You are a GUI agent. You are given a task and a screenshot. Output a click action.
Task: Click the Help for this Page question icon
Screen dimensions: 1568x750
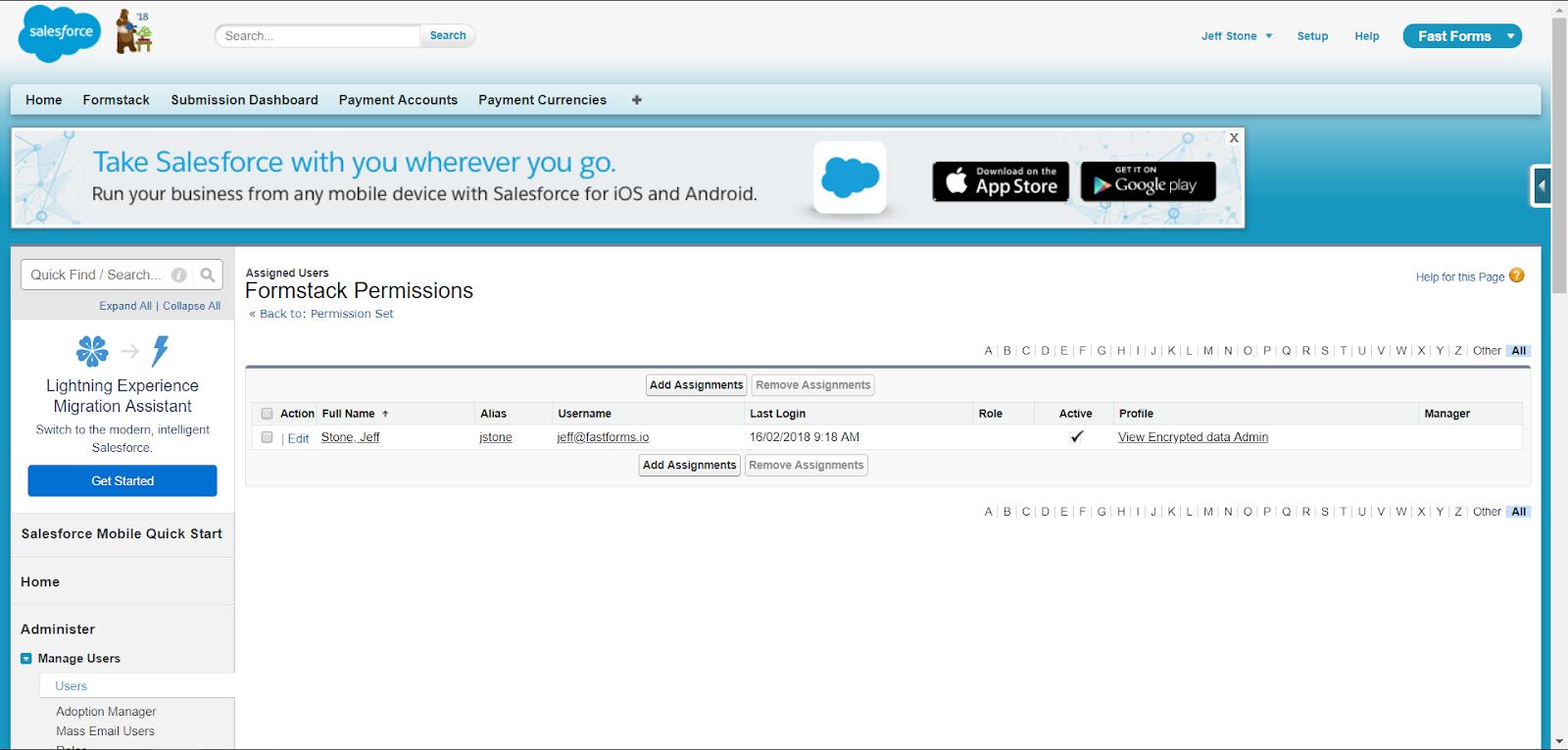(1516, 275)
